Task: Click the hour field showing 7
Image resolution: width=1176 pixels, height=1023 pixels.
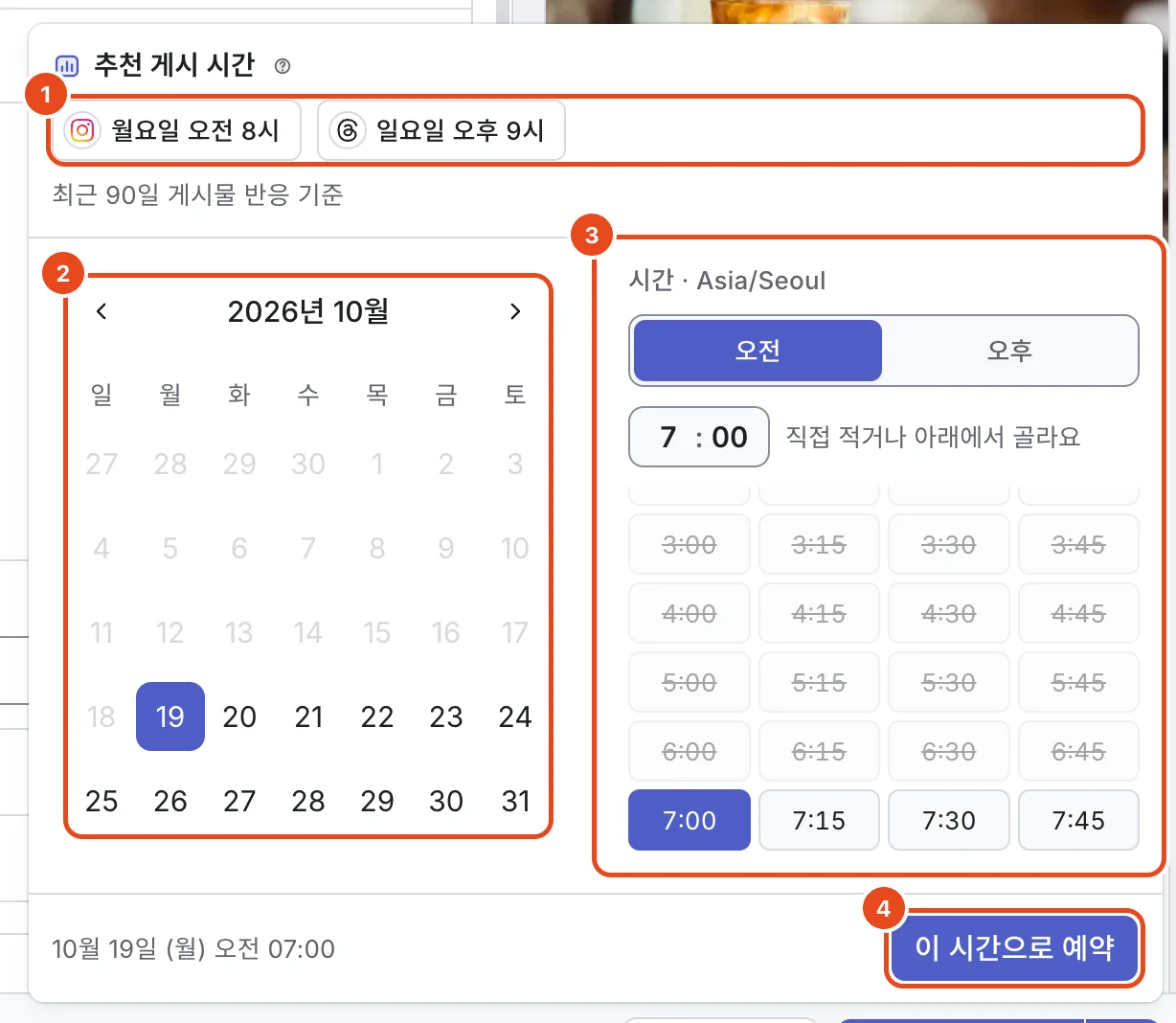Action: click(668, 436)
